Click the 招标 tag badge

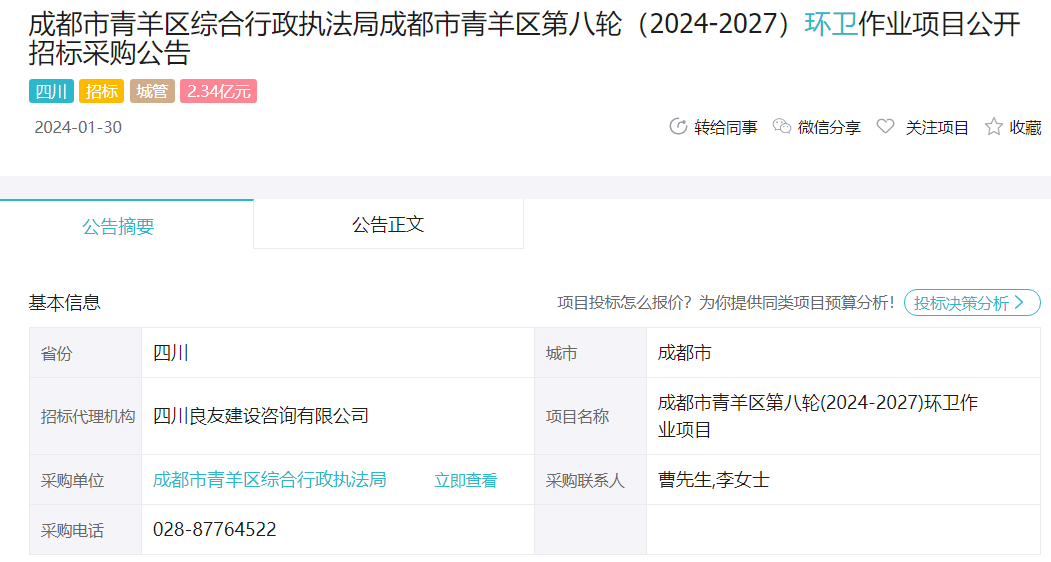[101, 91]
